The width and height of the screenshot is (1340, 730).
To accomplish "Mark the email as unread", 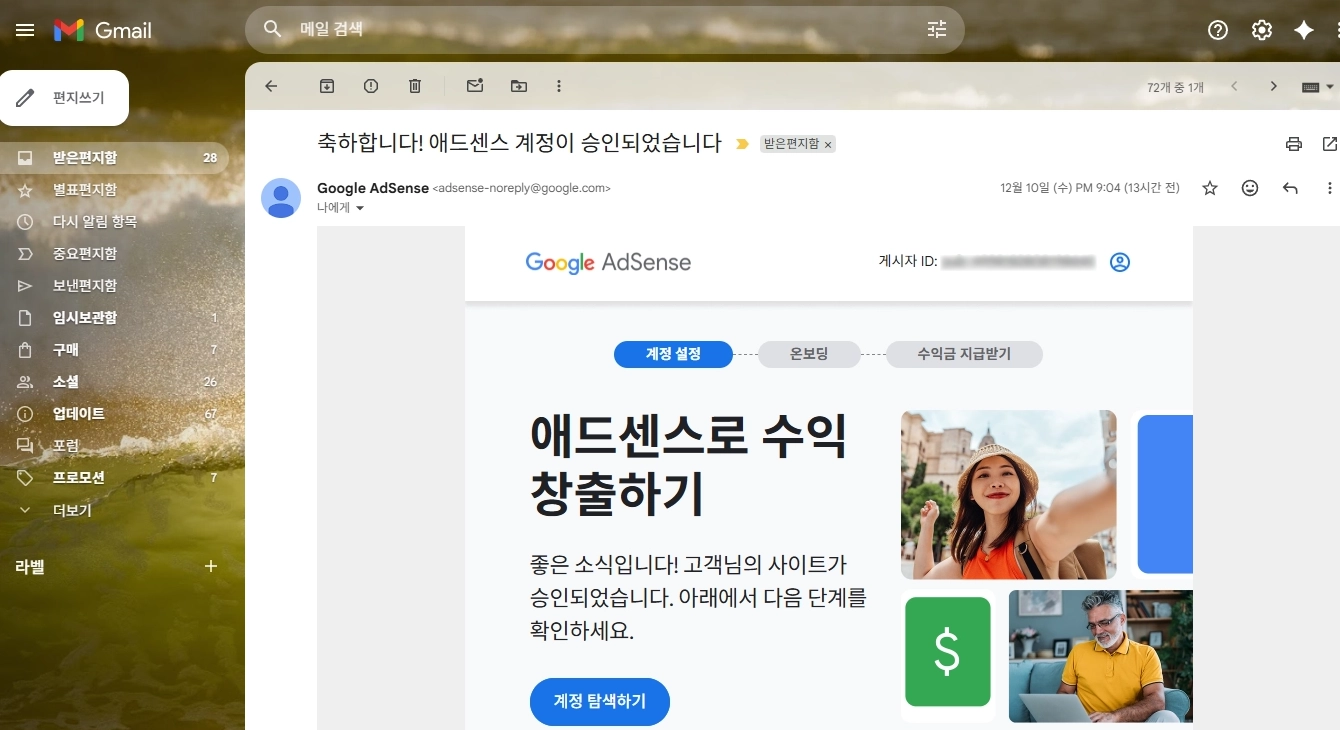I will pyautogui.click(x=475, y=86).
